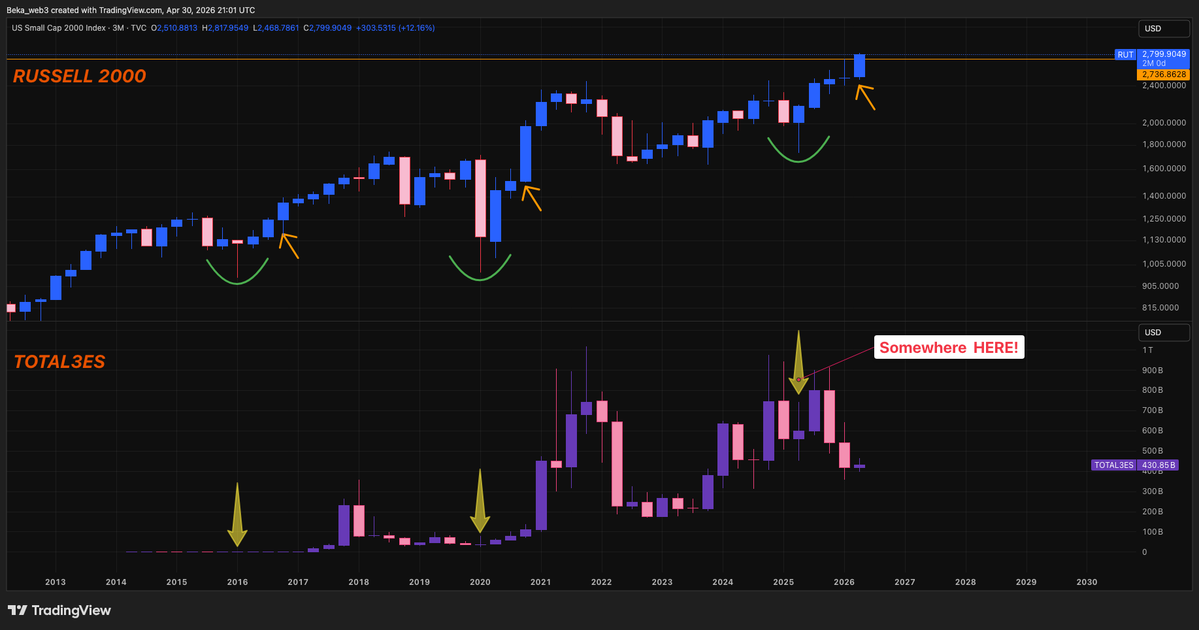Screen dimensions: 1199x630
Task: Click the 2030 label on the time axis
Action: (x=1087, y=582)
